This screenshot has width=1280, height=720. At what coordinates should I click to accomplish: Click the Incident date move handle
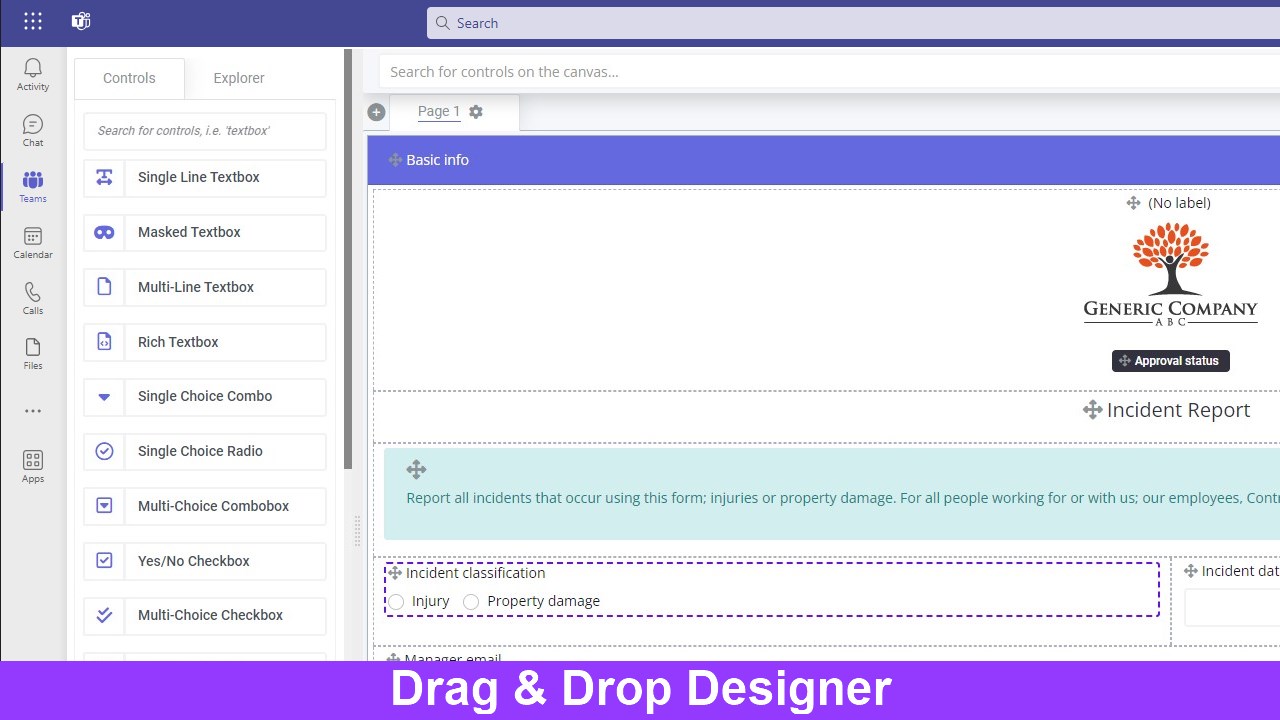click(1190, 571)
